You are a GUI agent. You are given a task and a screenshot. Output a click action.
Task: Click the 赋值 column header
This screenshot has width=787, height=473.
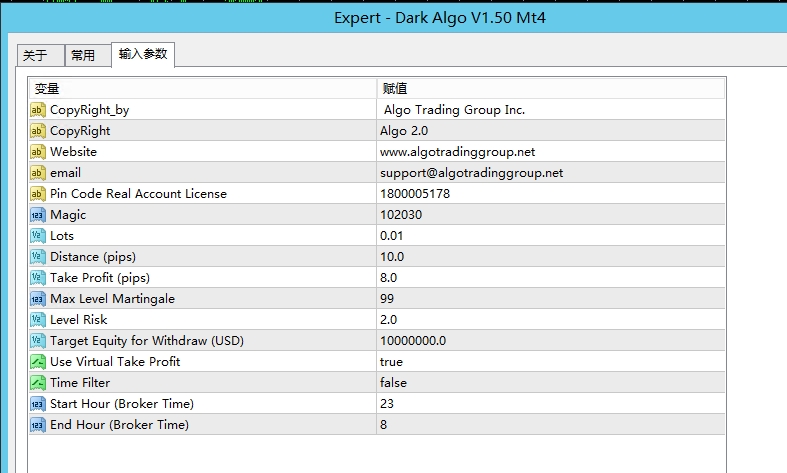click(x=551, y=89)
